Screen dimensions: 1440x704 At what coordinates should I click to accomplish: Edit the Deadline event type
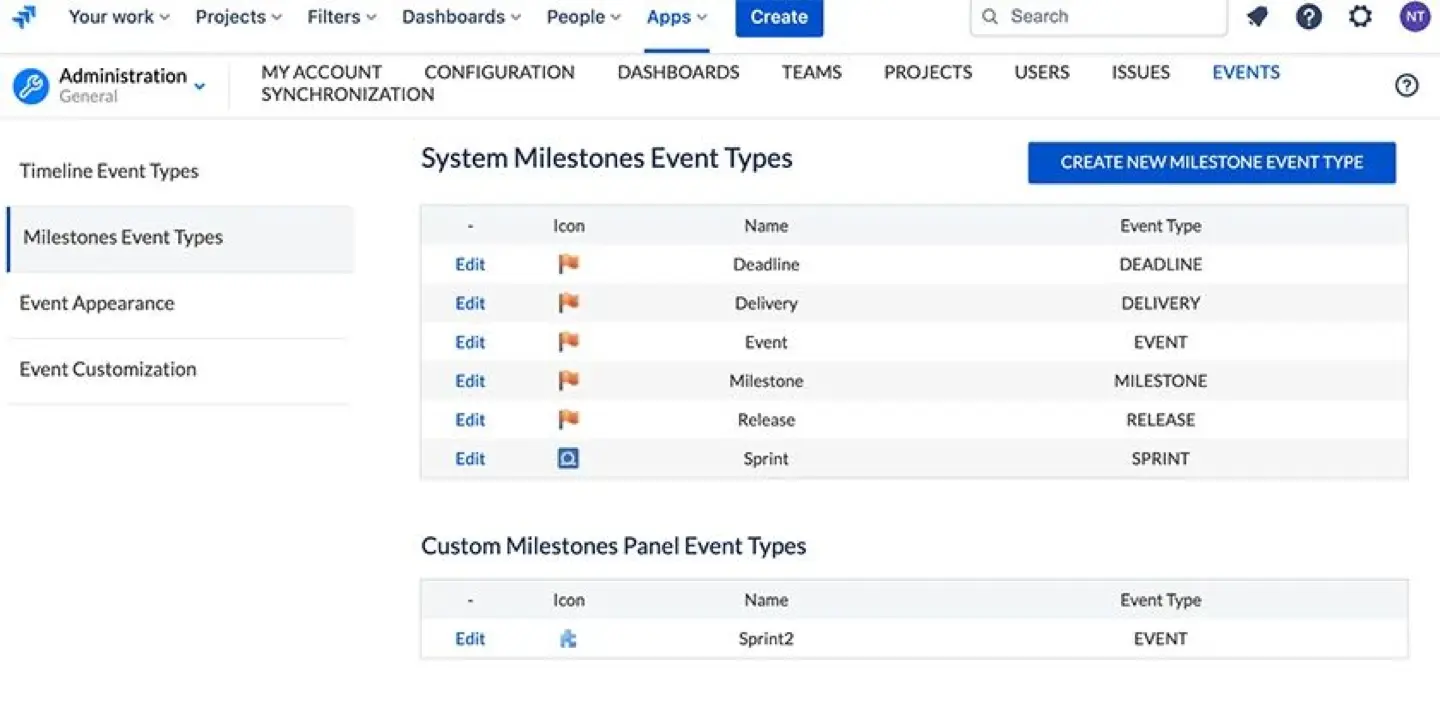pos(470,264)
